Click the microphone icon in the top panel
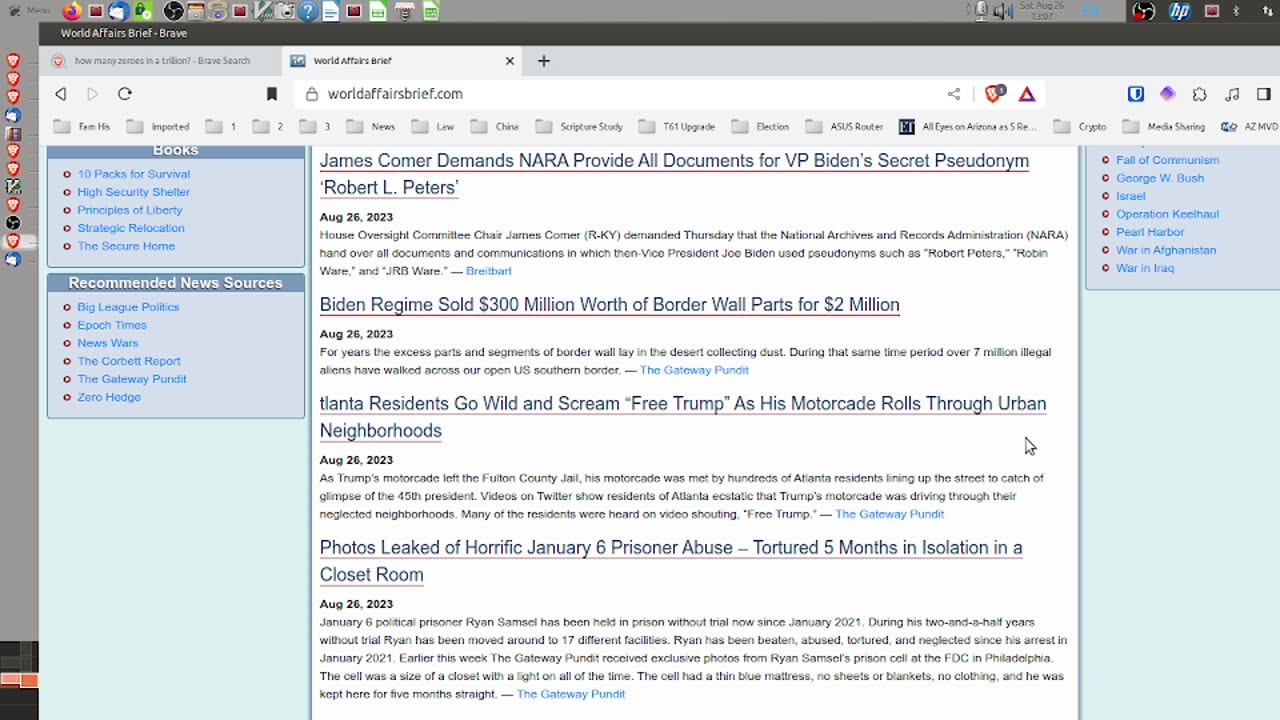 [x=982, y=11]
